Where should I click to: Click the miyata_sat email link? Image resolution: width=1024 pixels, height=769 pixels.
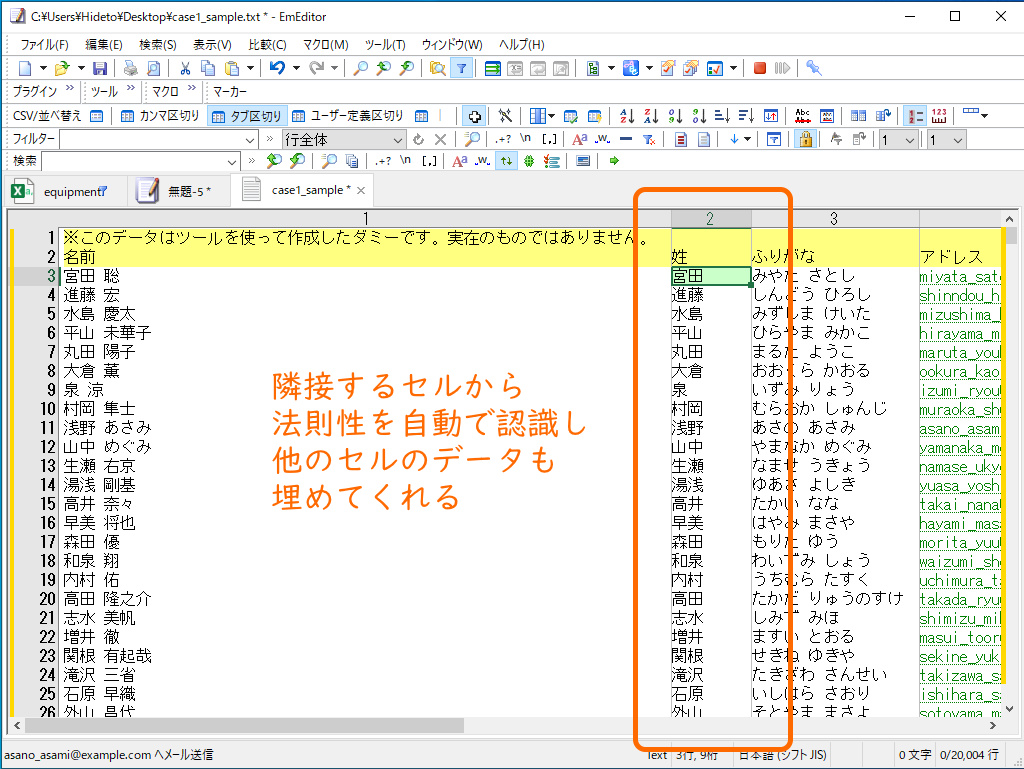[959, 277]
